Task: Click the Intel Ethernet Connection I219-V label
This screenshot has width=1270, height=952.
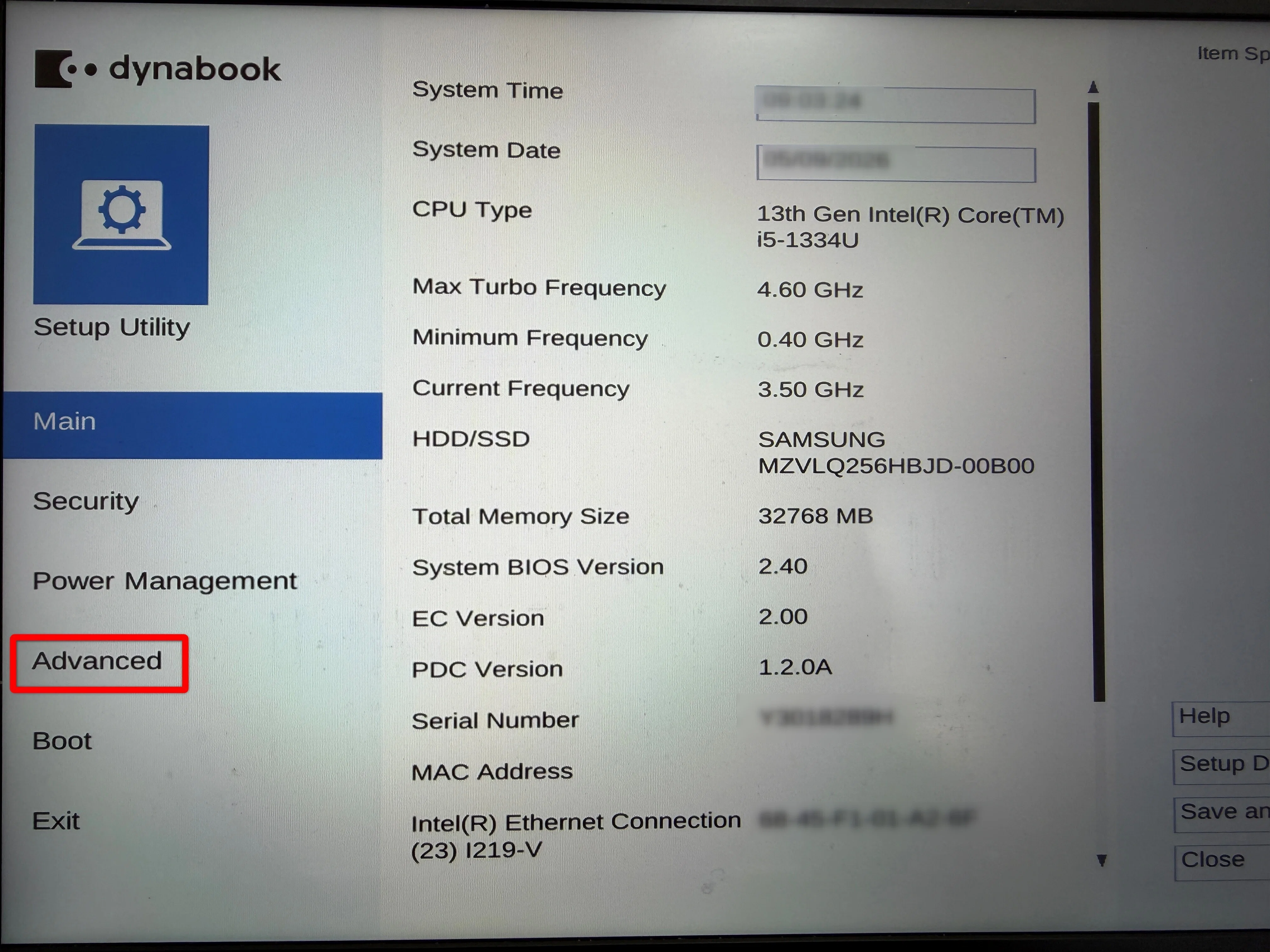Action: (x=576, y=836)
